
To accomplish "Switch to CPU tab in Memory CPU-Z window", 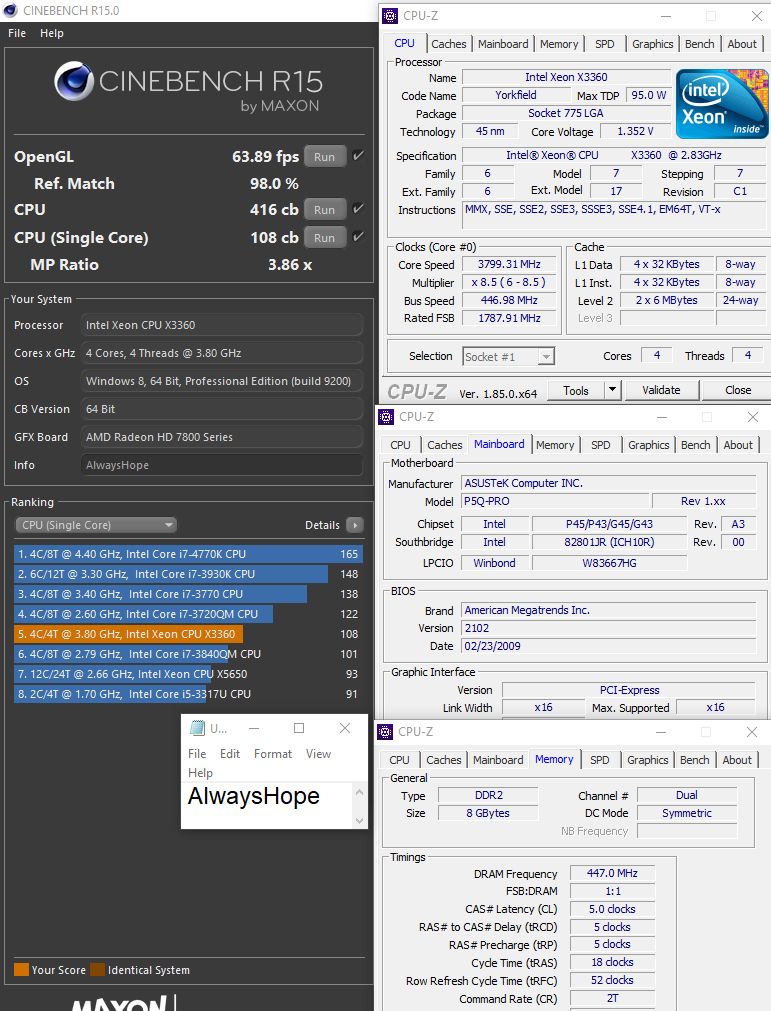I will [x=399, y=760].
